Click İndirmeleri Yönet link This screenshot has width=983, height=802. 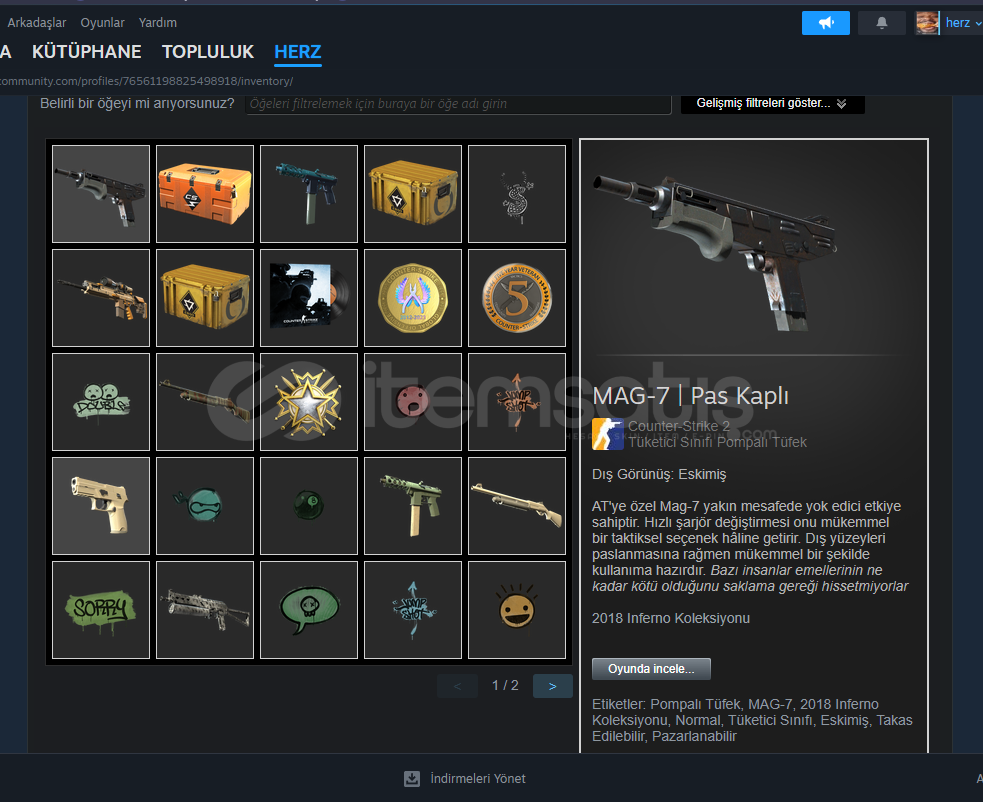pos(478,779)
